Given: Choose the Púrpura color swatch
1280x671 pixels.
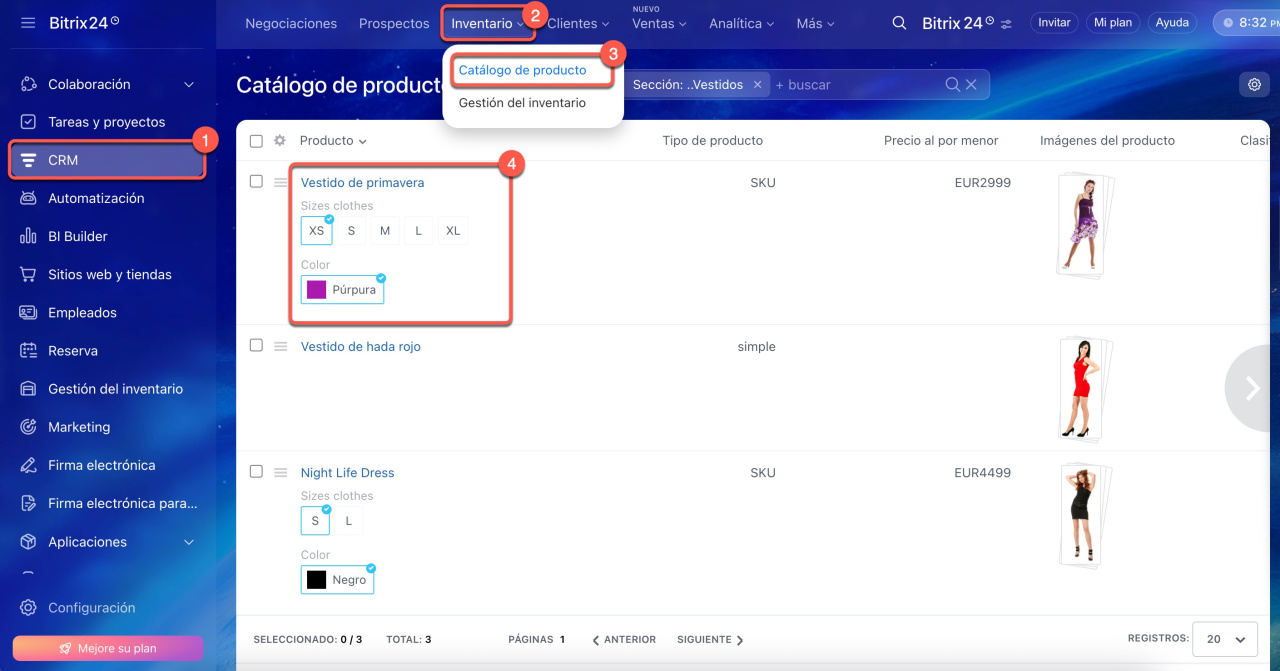Looking at the screenshot, I should tap(342, 290).
